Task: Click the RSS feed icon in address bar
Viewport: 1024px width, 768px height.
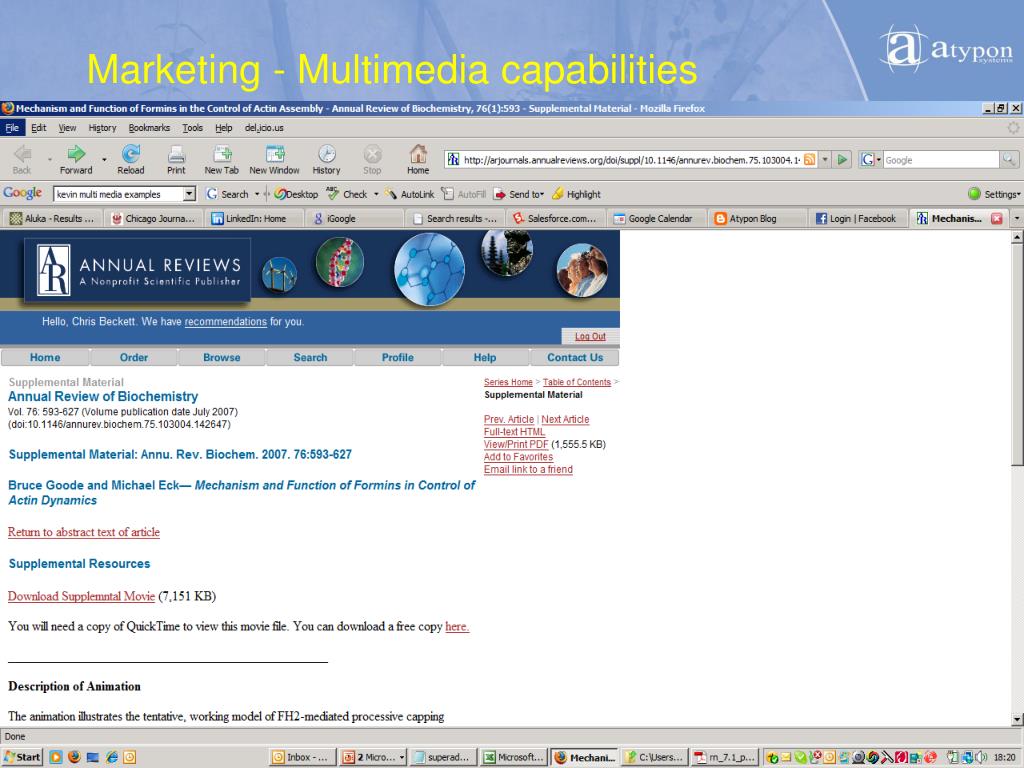Action: click(810, 159)
